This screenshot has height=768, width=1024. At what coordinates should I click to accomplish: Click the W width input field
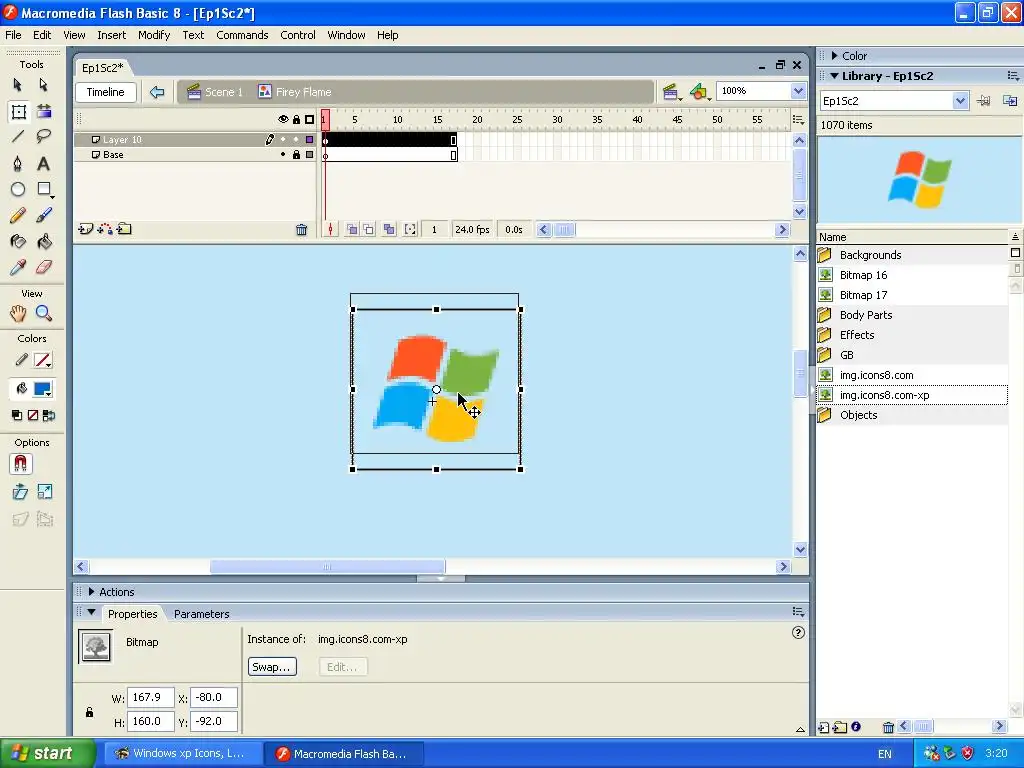coord(151,697)
